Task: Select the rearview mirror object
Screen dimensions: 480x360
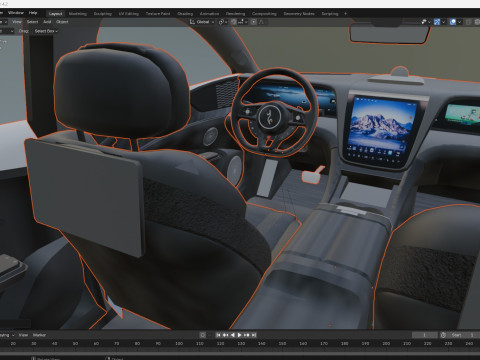Action: 389,33
